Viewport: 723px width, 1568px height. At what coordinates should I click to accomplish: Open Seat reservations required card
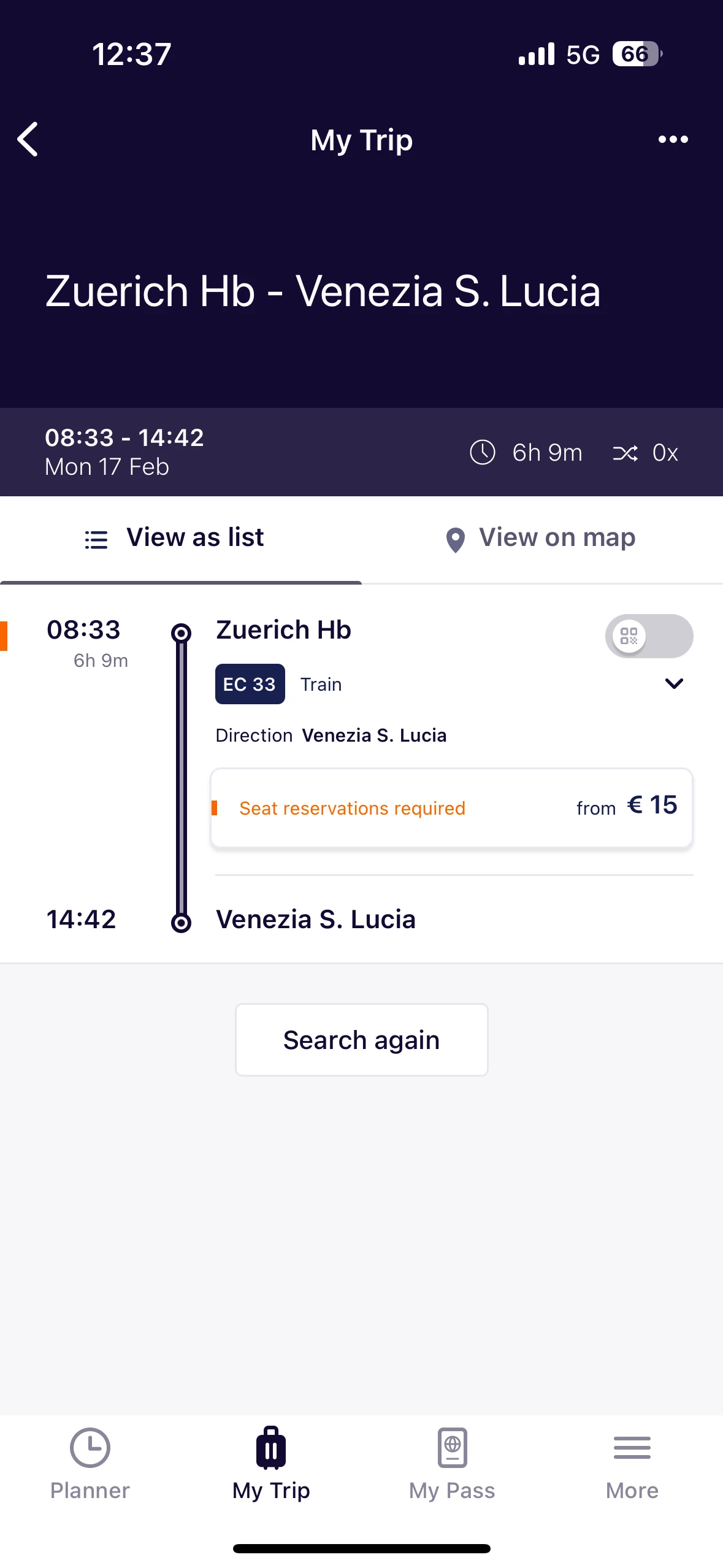click(x=451, y=808)
